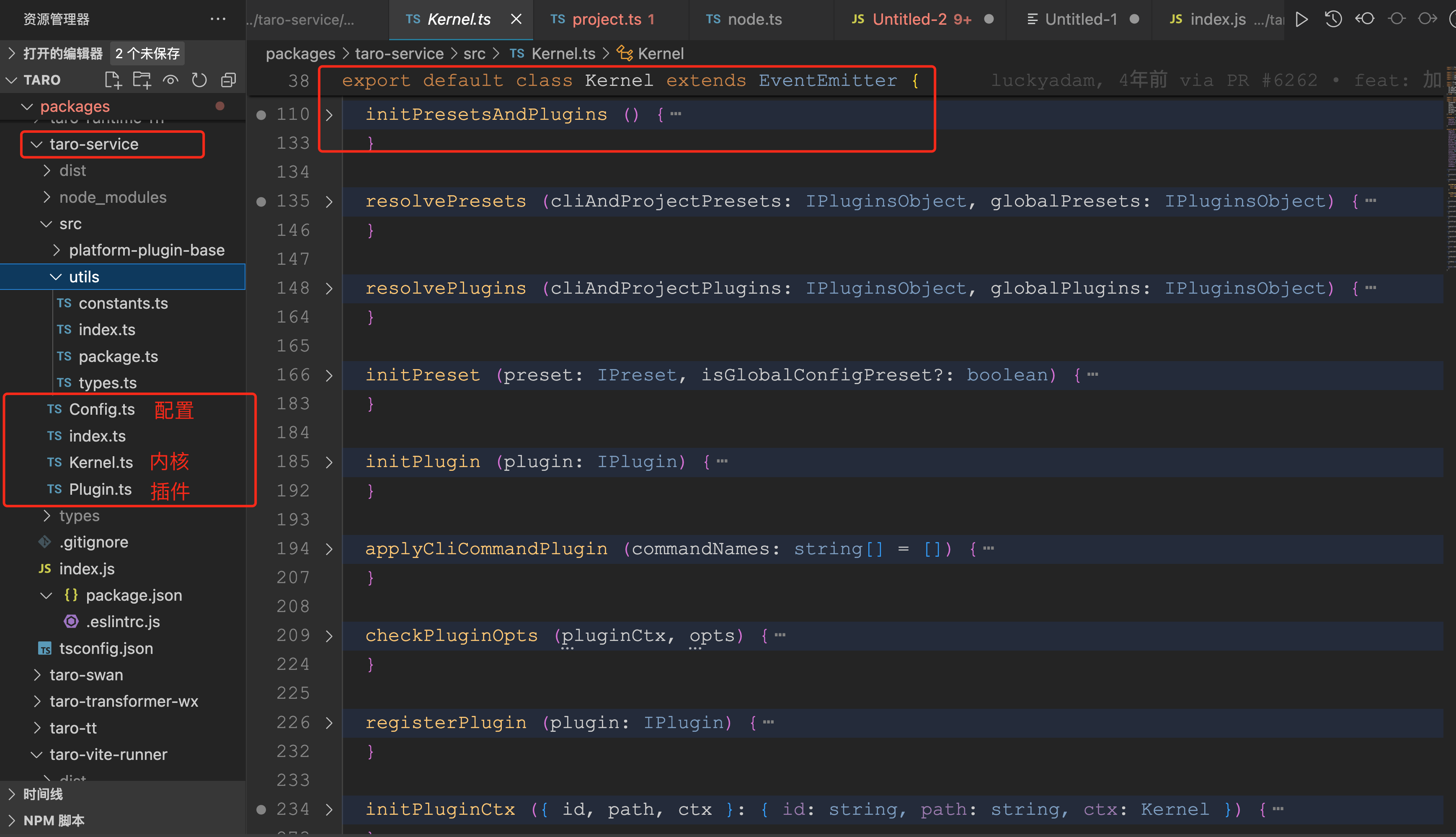The width and height of the screenshot is (1456, 837).
Task: Expand the taro-transformer-wx folder
Action: click(37, 701)
